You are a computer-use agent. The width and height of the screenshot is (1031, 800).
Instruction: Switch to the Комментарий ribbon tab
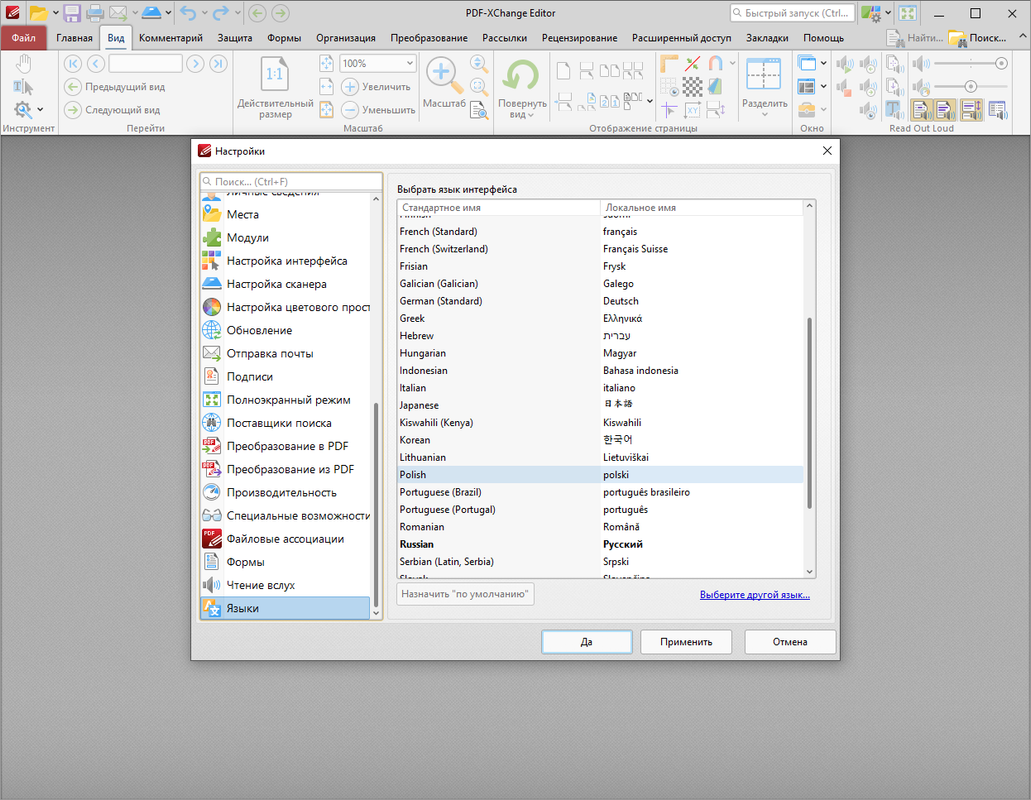pos(171,38)
